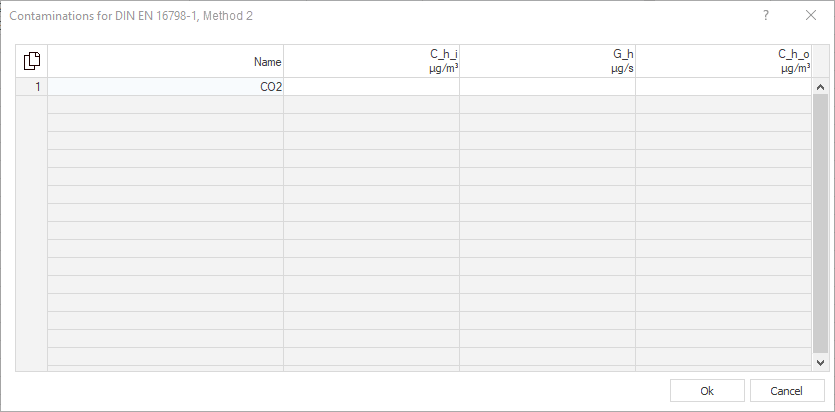Click the C_h_o cell for CO2
The height and width of the screenshot is (412, 835).
coord(724,87)
